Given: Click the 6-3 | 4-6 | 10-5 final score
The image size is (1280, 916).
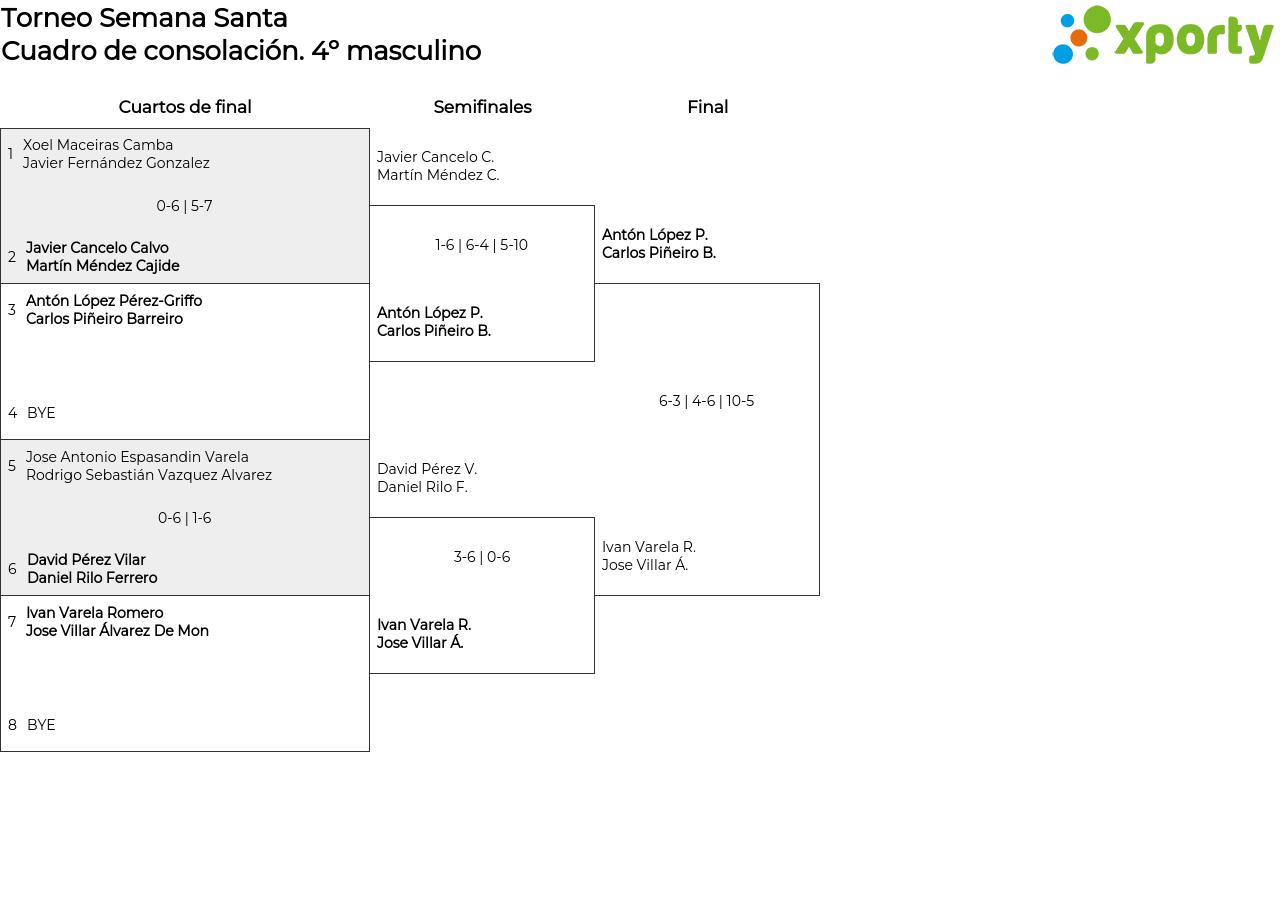Looking at the screenshot, I should (706, 401).
